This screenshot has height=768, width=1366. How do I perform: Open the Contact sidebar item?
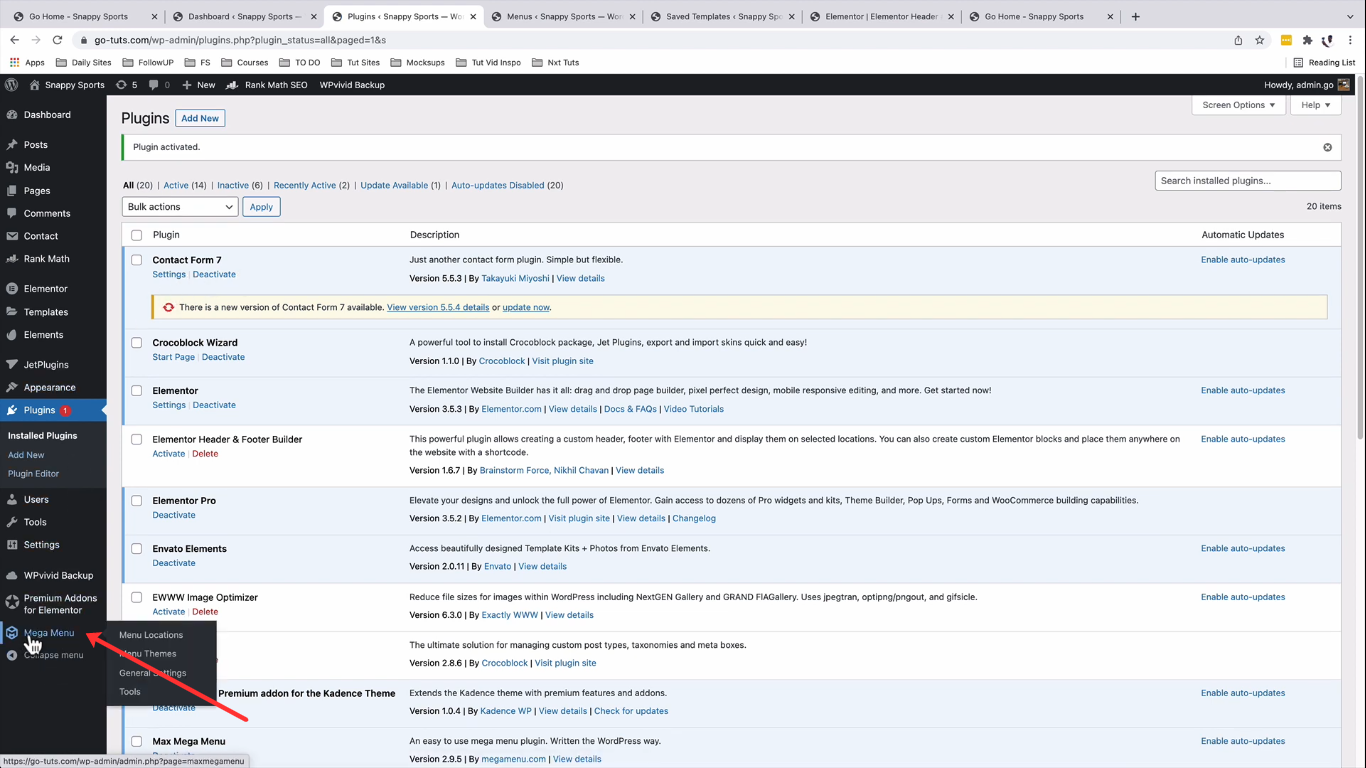click(41, 237)
